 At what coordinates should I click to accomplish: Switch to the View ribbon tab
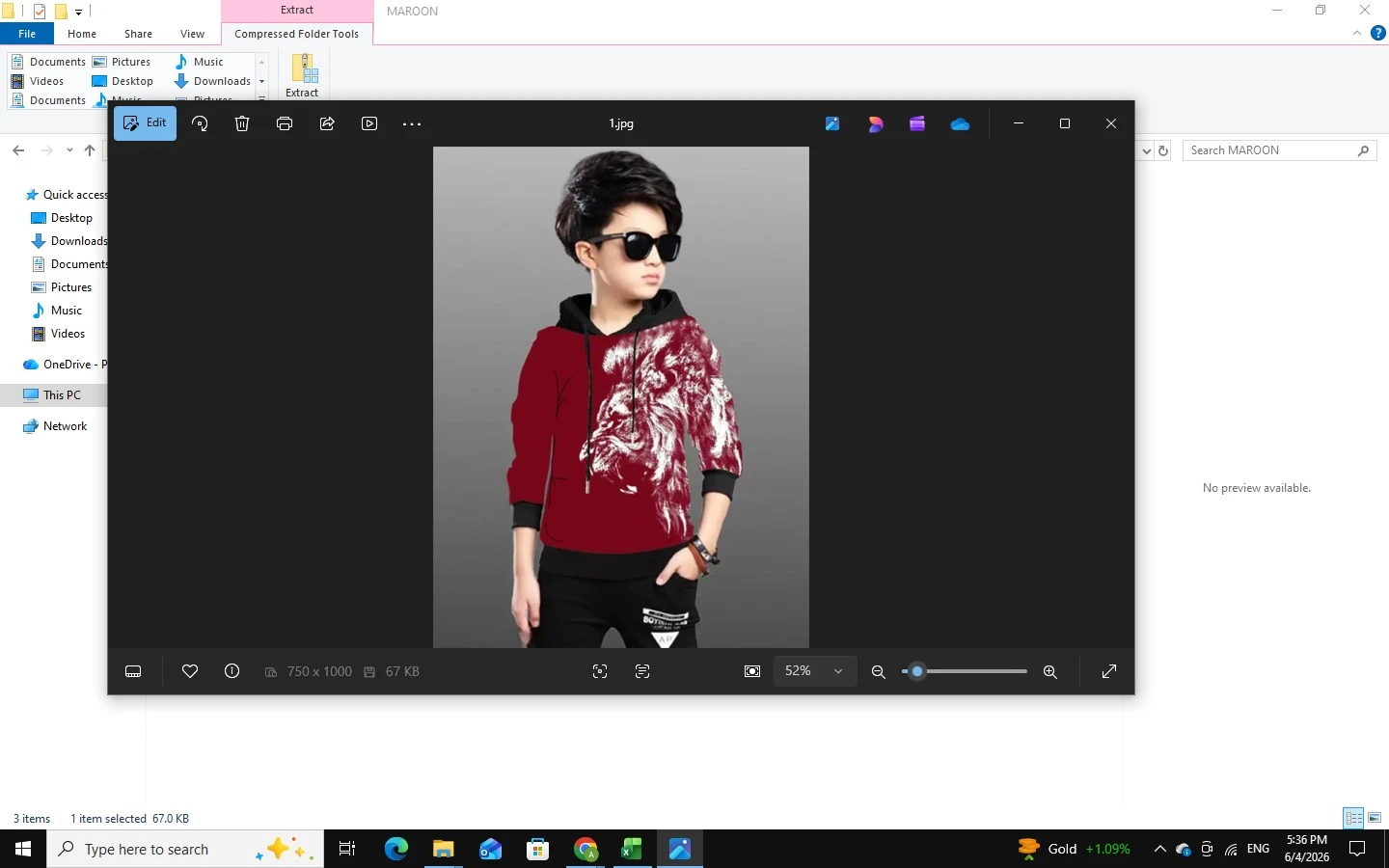(192, 34)
